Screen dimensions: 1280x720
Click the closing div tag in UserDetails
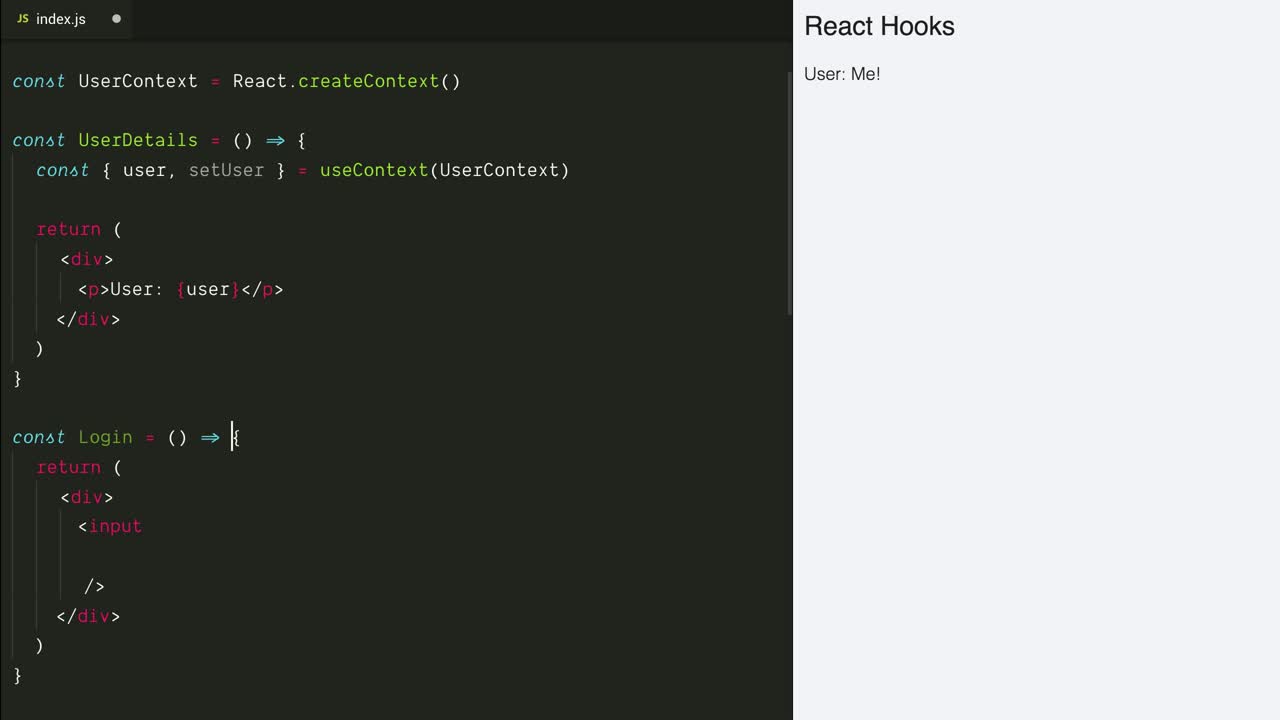point(89,319)
